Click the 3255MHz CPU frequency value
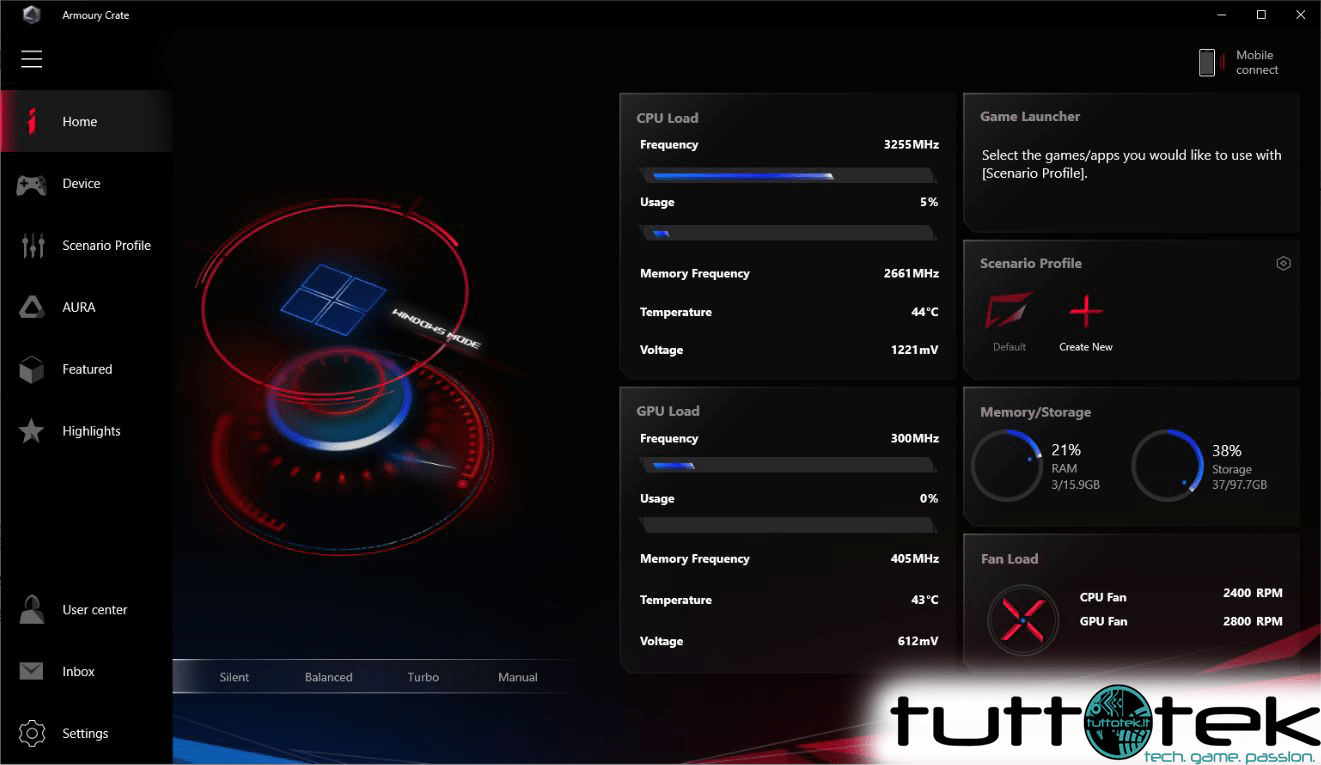The width and height of the screenshot is (1321, 765). click(x=911, y=145)
